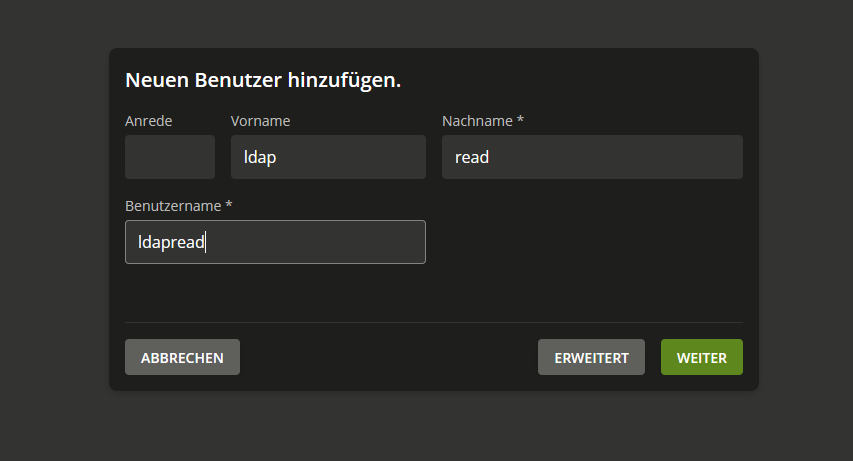
Task: Click the Anrede label
Action: point(149,121)
